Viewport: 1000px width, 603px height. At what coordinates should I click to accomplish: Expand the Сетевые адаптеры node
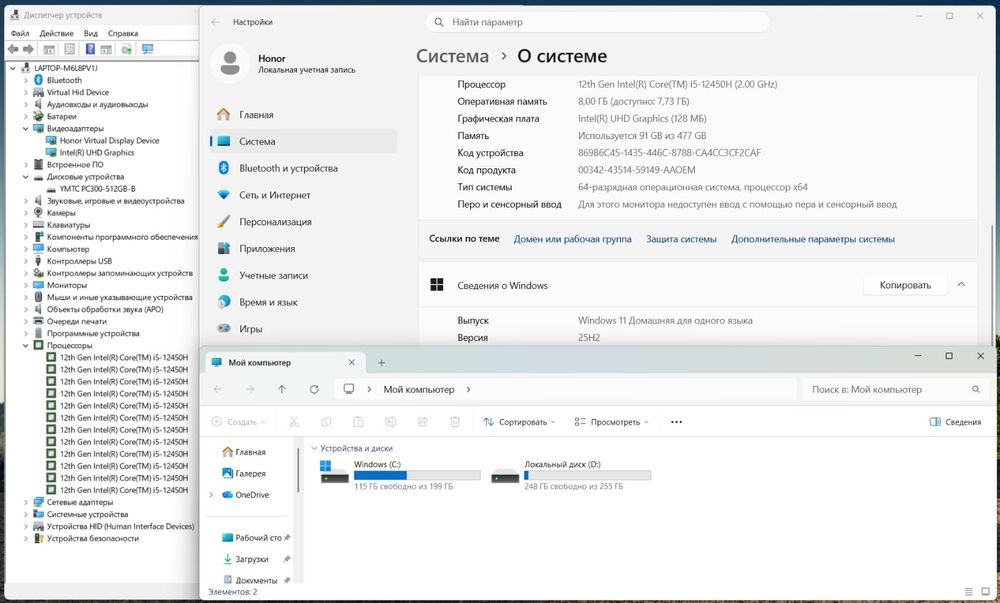(x=26, y=502)
